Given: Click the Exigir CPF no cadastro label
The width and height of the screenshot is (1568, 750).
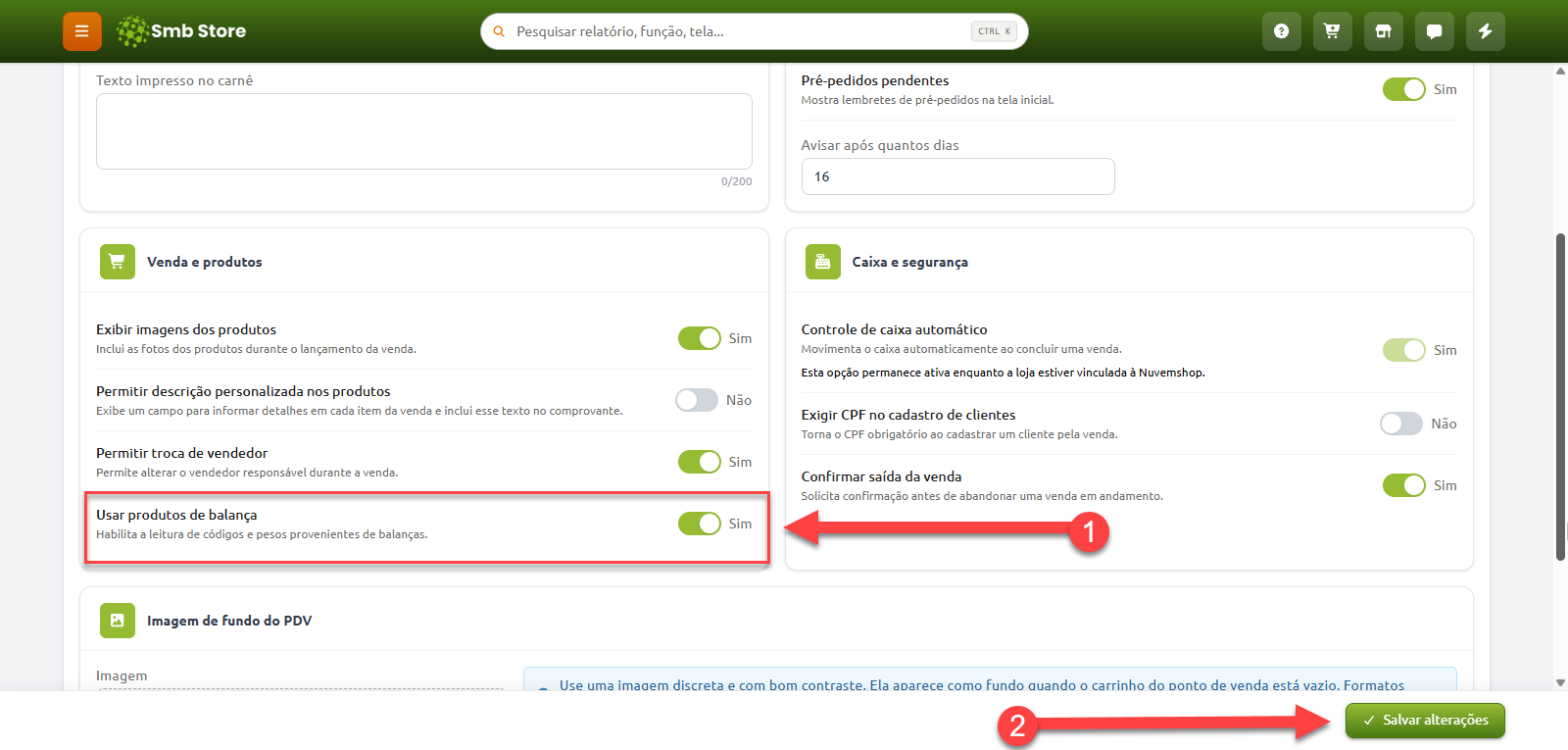Looking at the screenshot, I should click(x=908, y=415).
